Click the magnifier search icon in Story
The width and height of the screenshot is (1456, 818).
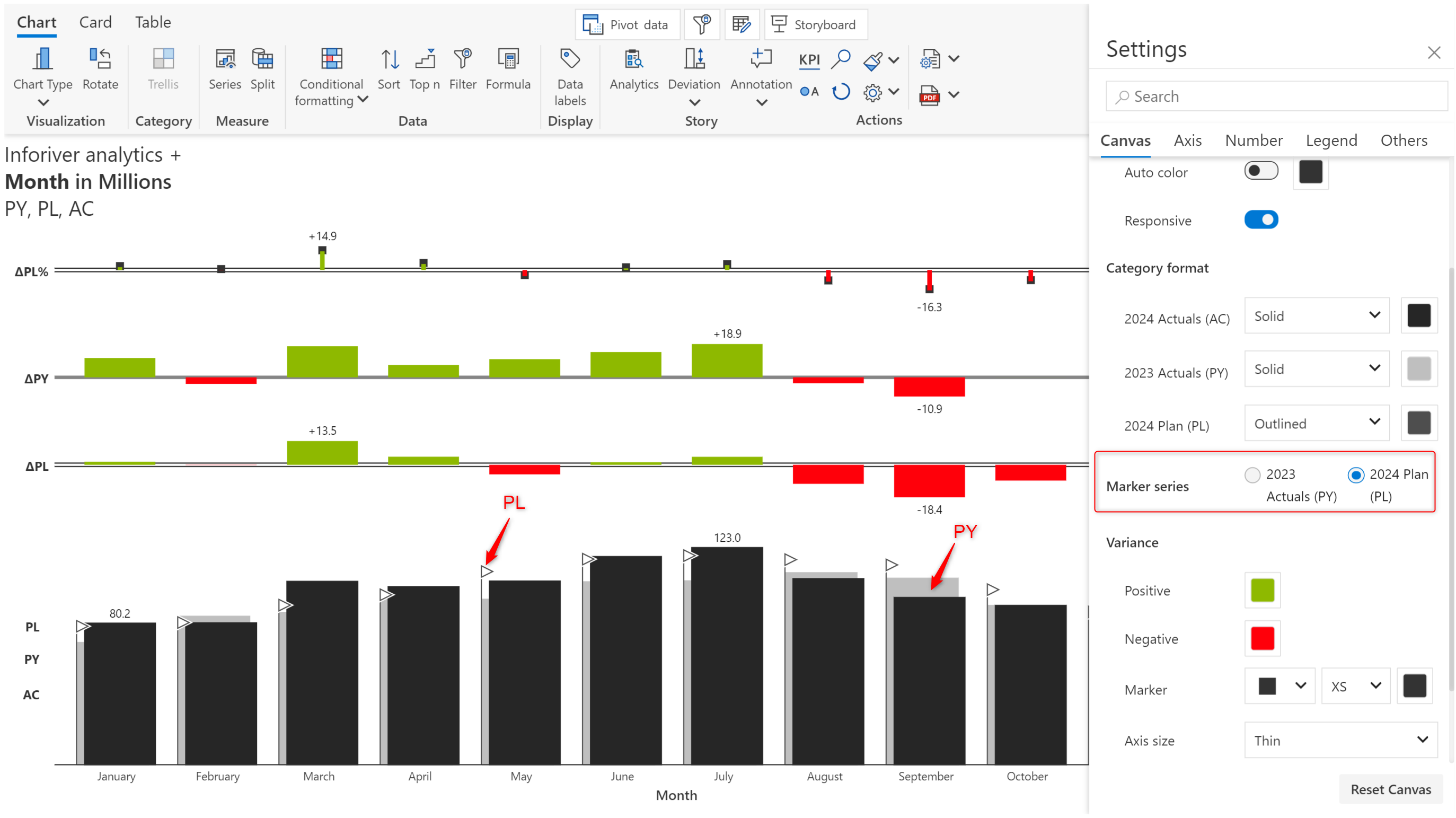coord(841,59)
